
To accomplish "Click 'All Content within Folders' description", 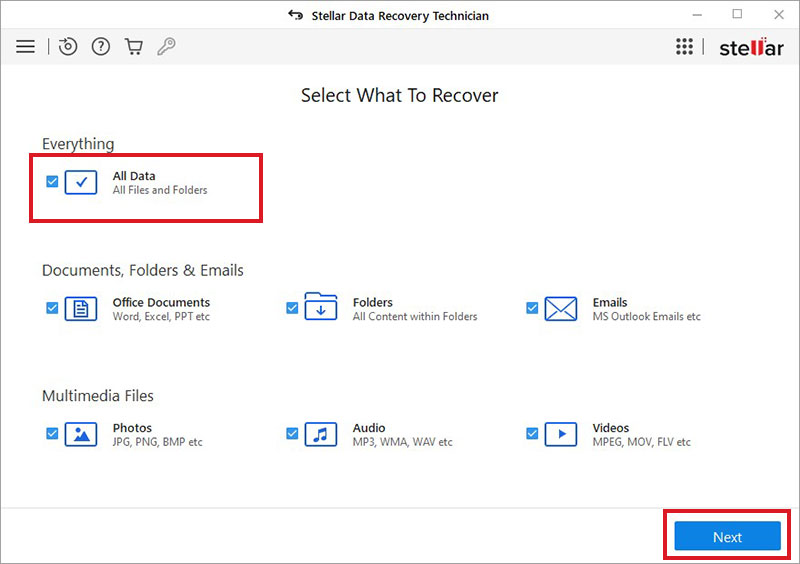I will pos(415,317).
